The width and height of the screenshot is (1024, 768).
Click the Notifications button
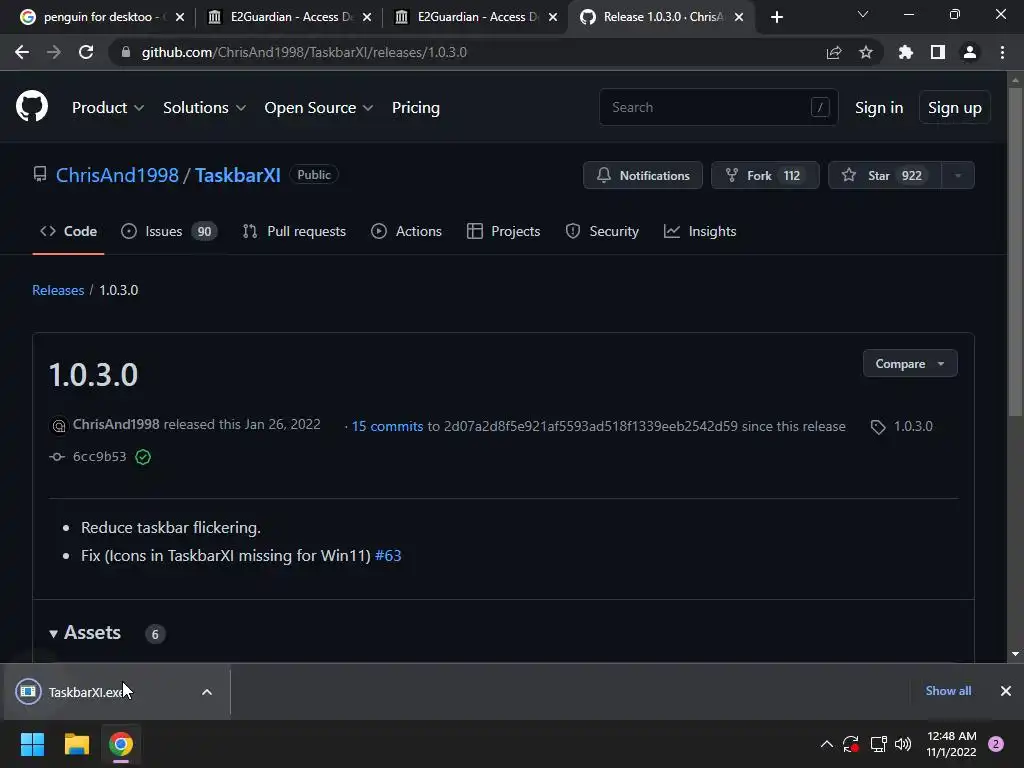point(643,175)
